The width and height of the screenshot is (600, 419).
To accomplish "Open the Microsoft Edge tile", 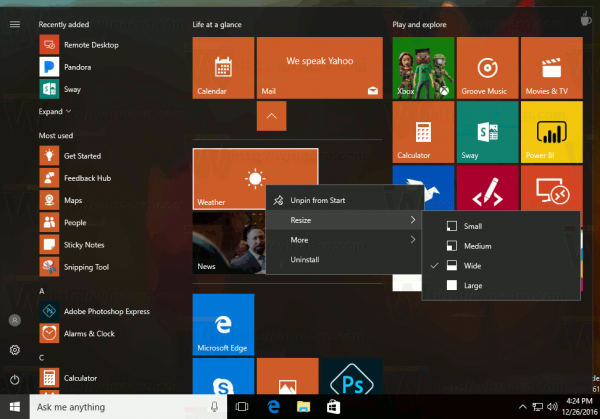I will [x=223, y=324].
